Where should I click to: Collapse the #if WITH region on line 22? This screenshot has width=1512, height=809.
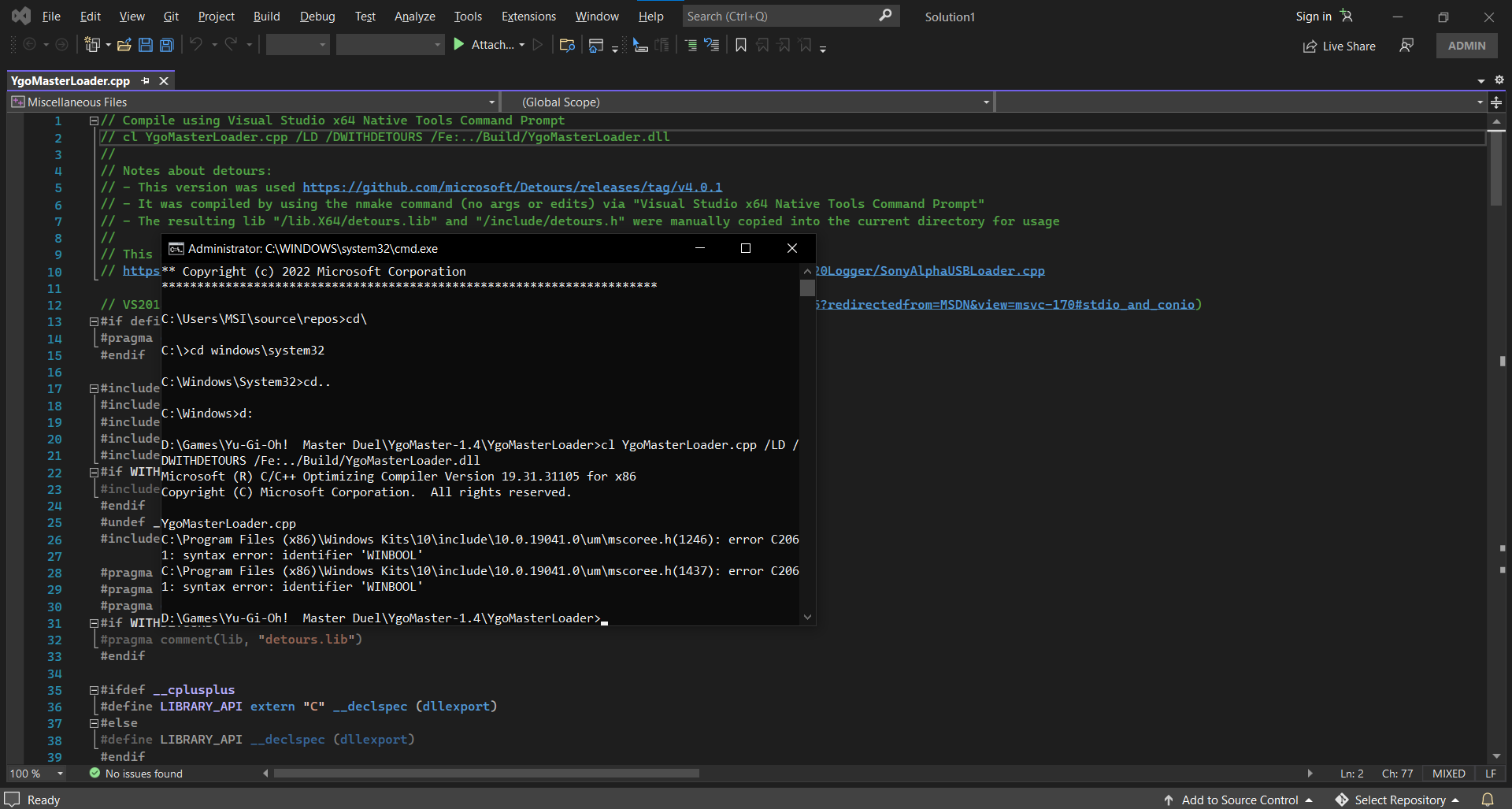(x=93, y=472)
